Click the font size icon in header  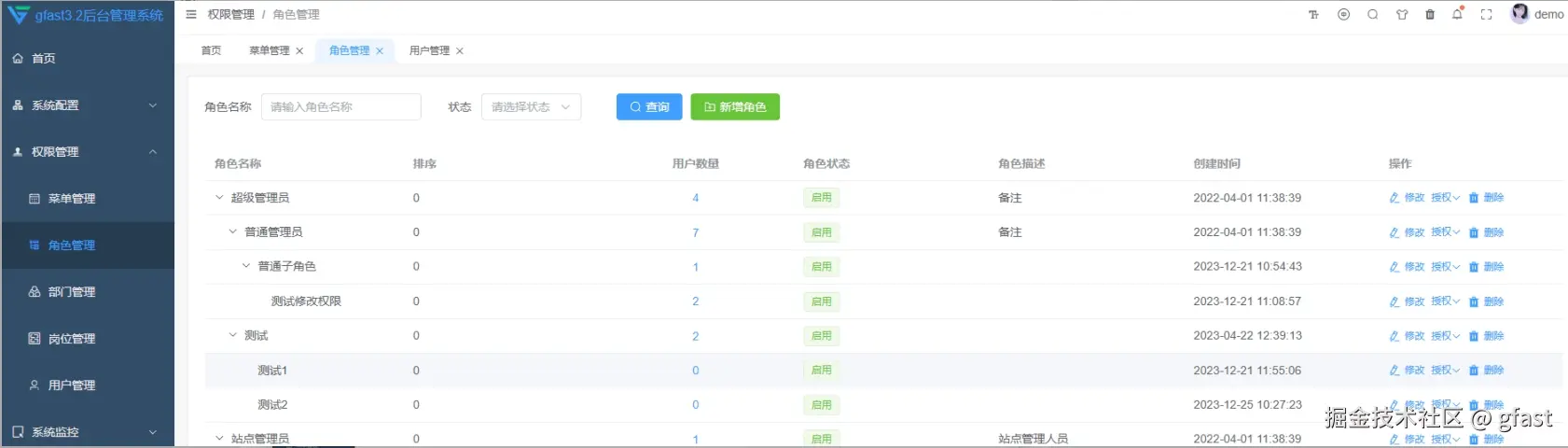tap(1313, 15)
